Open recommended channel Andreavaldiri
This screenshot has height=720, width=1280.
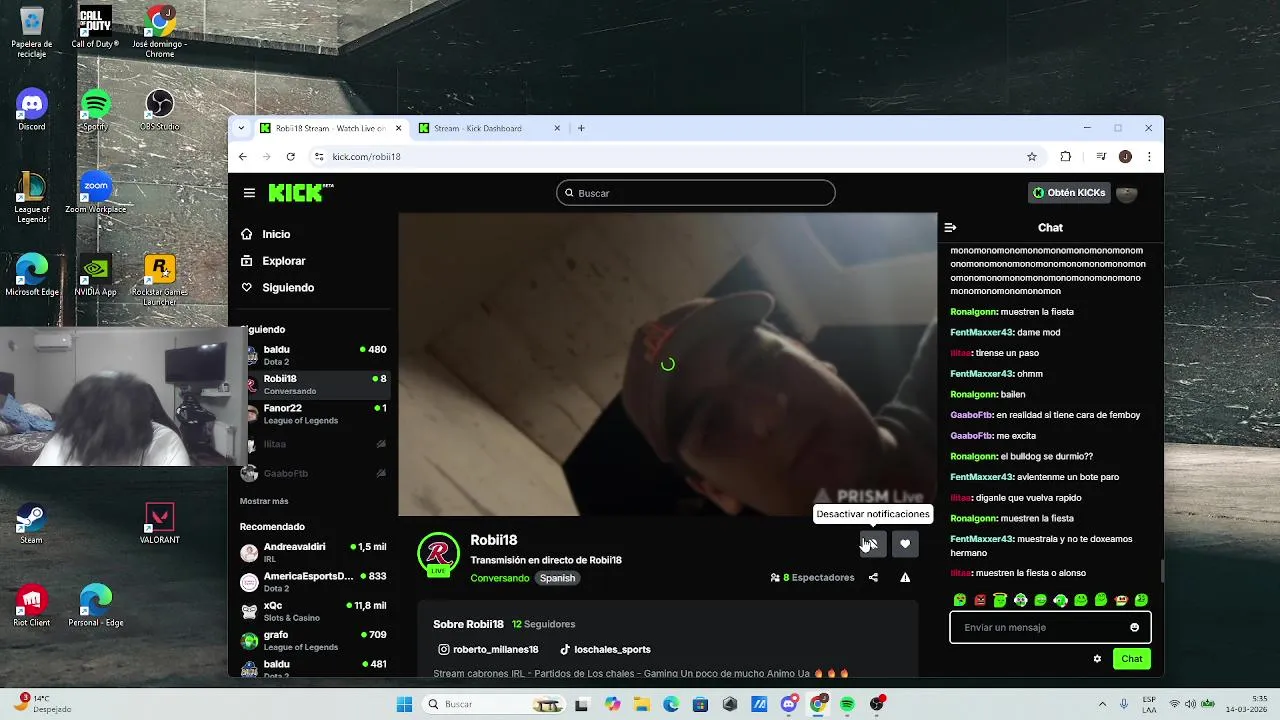[x=314, y=553]
